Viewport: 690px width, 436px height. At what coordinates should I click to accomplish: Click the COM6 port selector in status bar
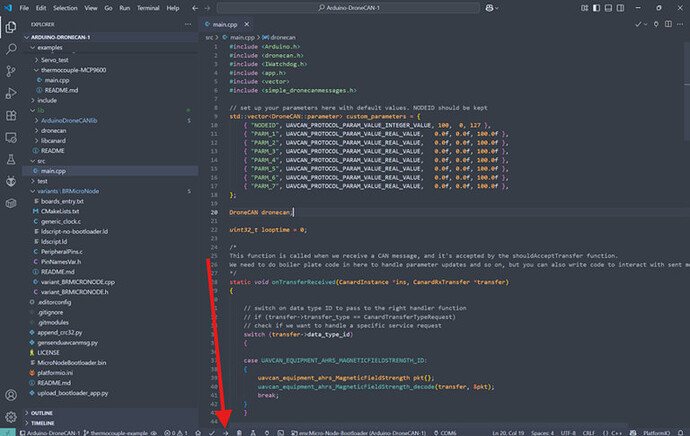pyautogui.click(x=445, y=432)
